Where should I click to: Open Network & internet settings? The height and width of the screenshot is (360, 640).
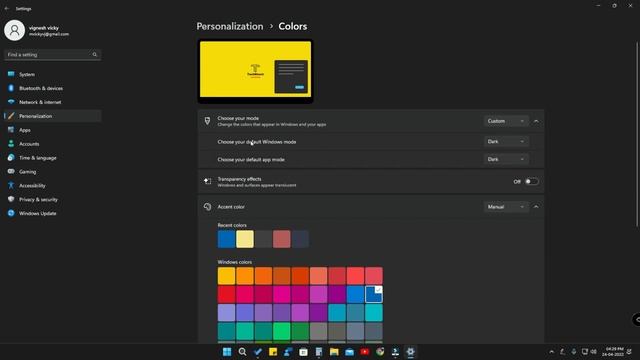click(x=52, y=102)
